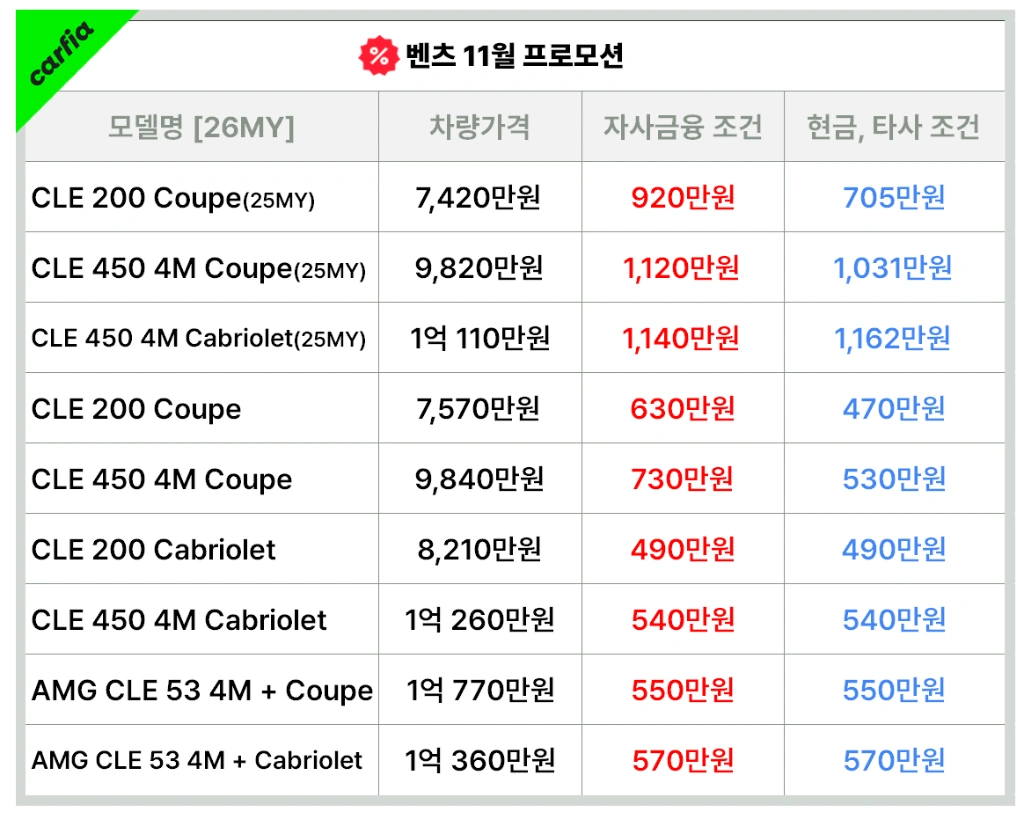
Task: Click the red percent discount badge icon
Action: pos(379,56)
